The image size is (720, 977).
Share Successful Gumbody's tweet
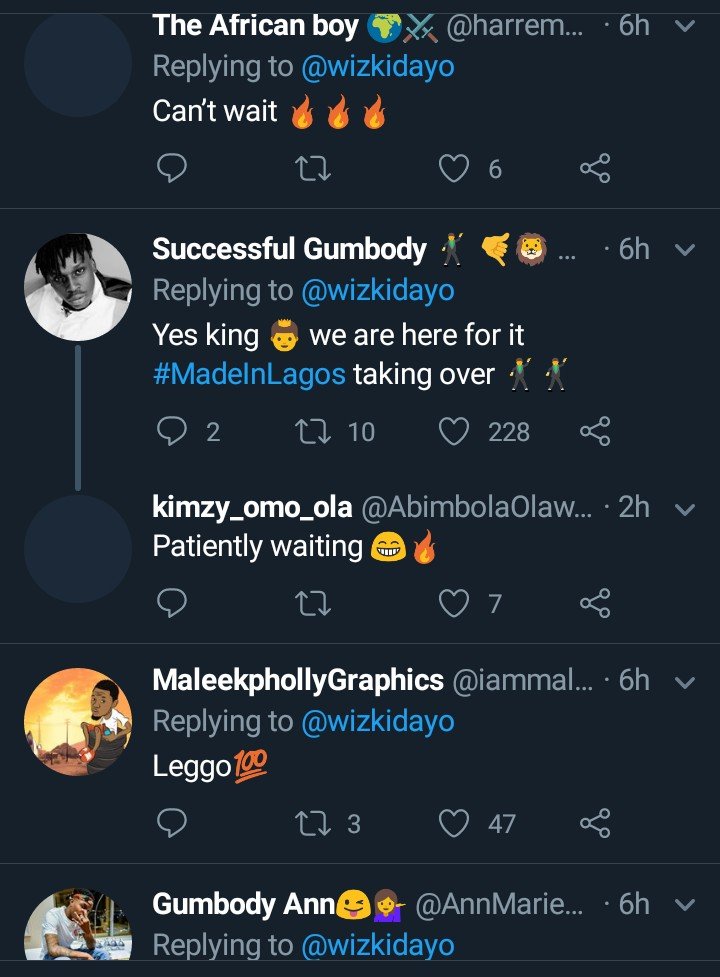point(595,431)
